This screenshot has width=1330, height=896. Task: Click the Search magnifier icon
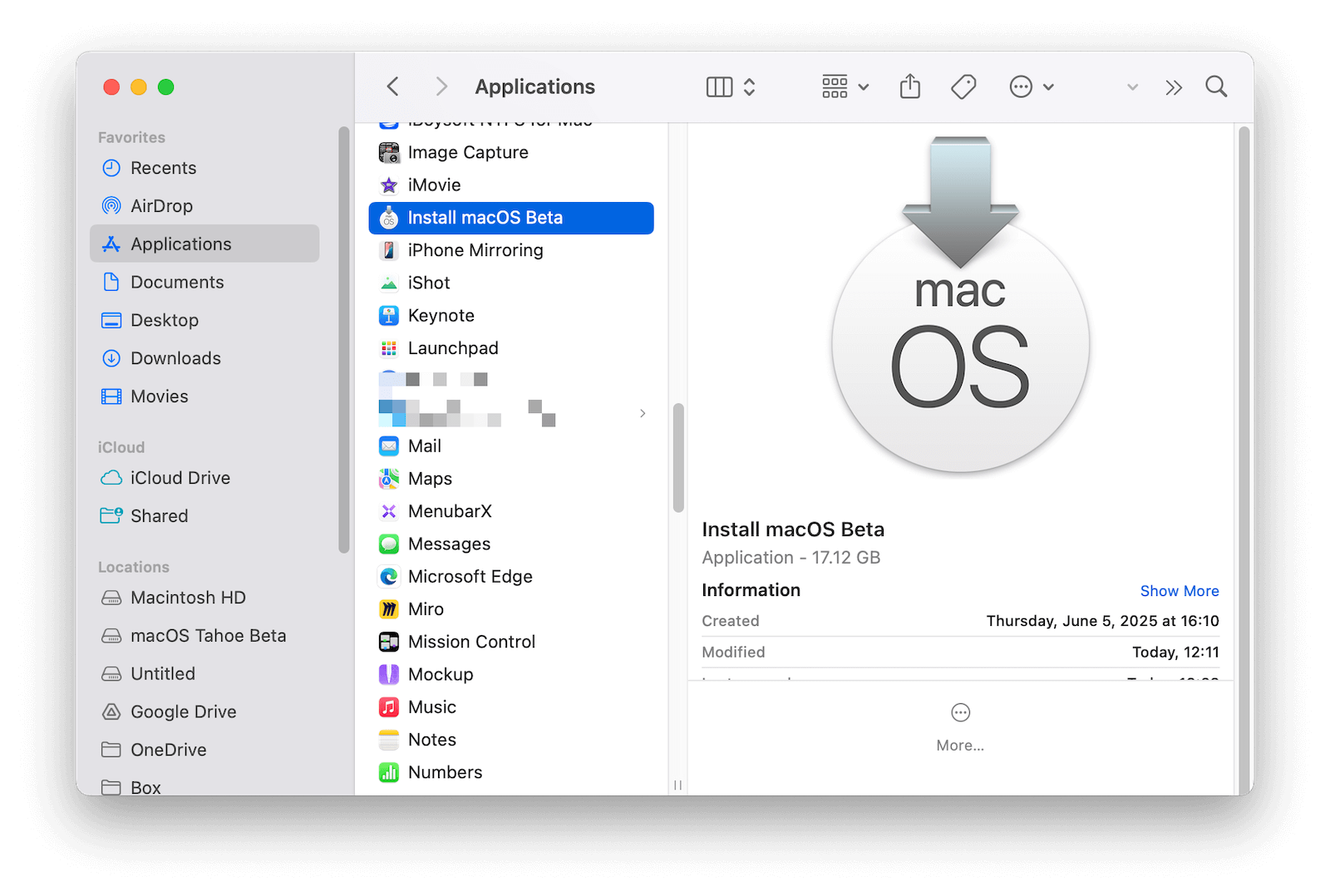click(x=1216, y=86)
